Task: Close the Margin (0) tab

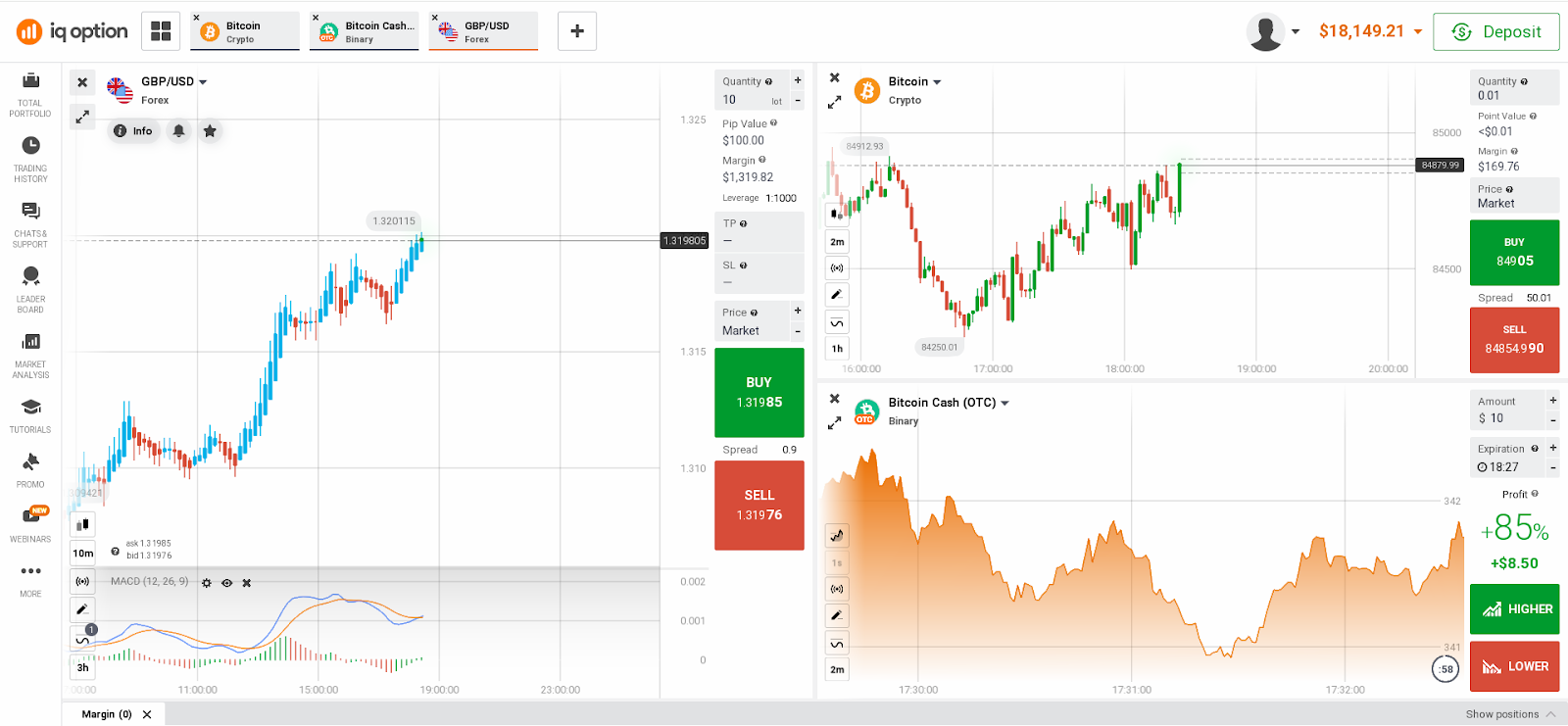Action: pyautogui.click(x=147, y=714)
